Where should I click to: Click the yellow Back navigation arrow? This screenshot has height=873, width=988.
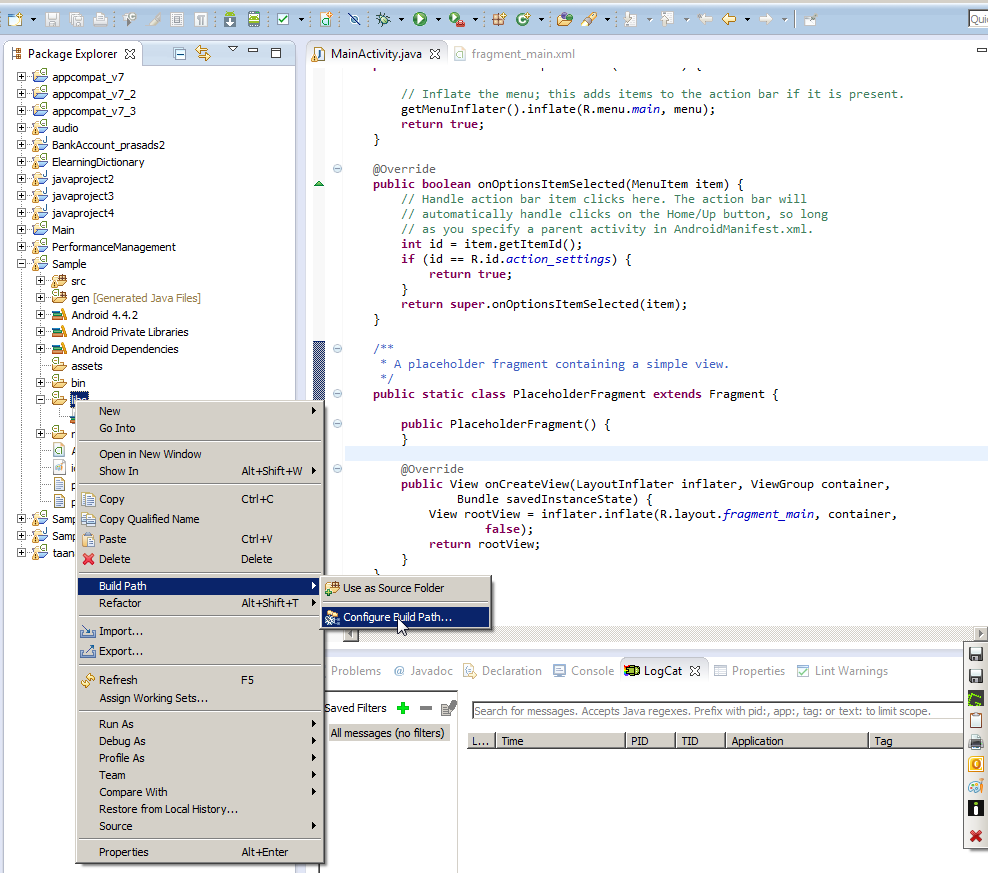click(x=729, y=19)
